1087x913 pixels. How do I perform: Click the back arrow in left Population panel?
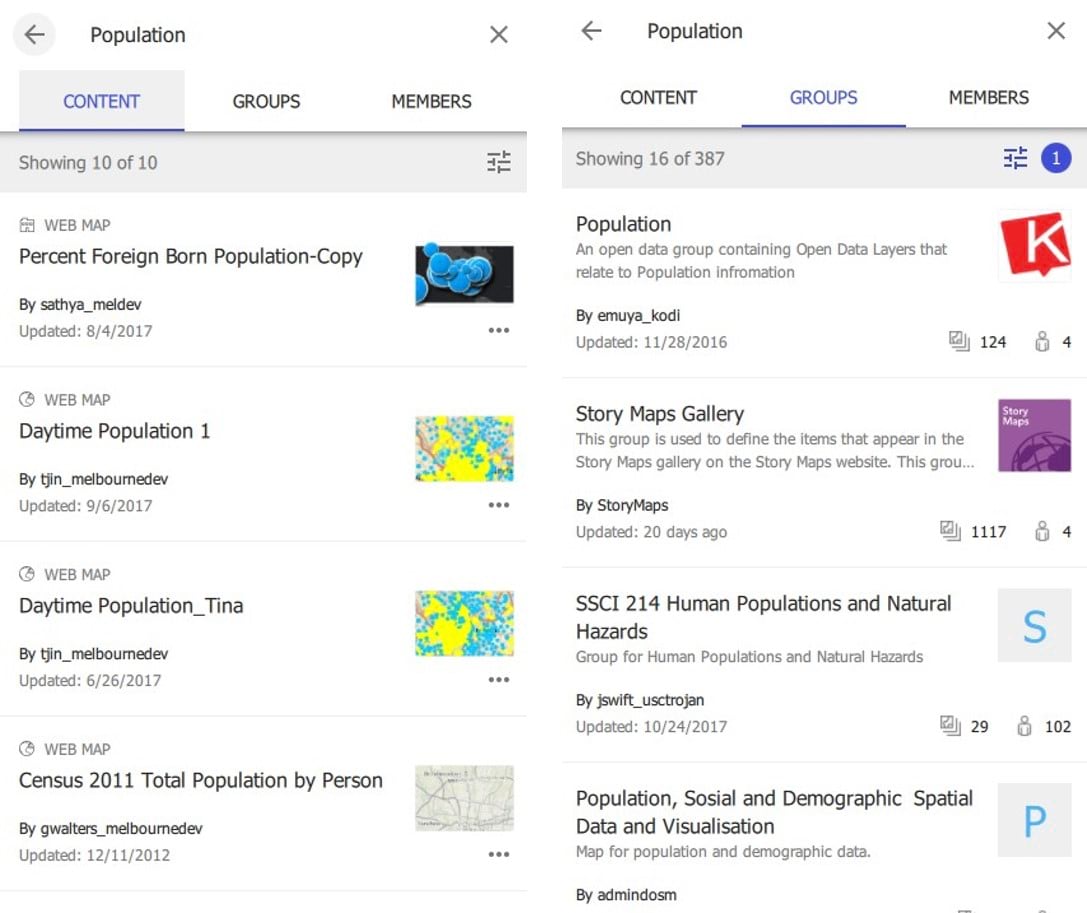pos(35,35)
